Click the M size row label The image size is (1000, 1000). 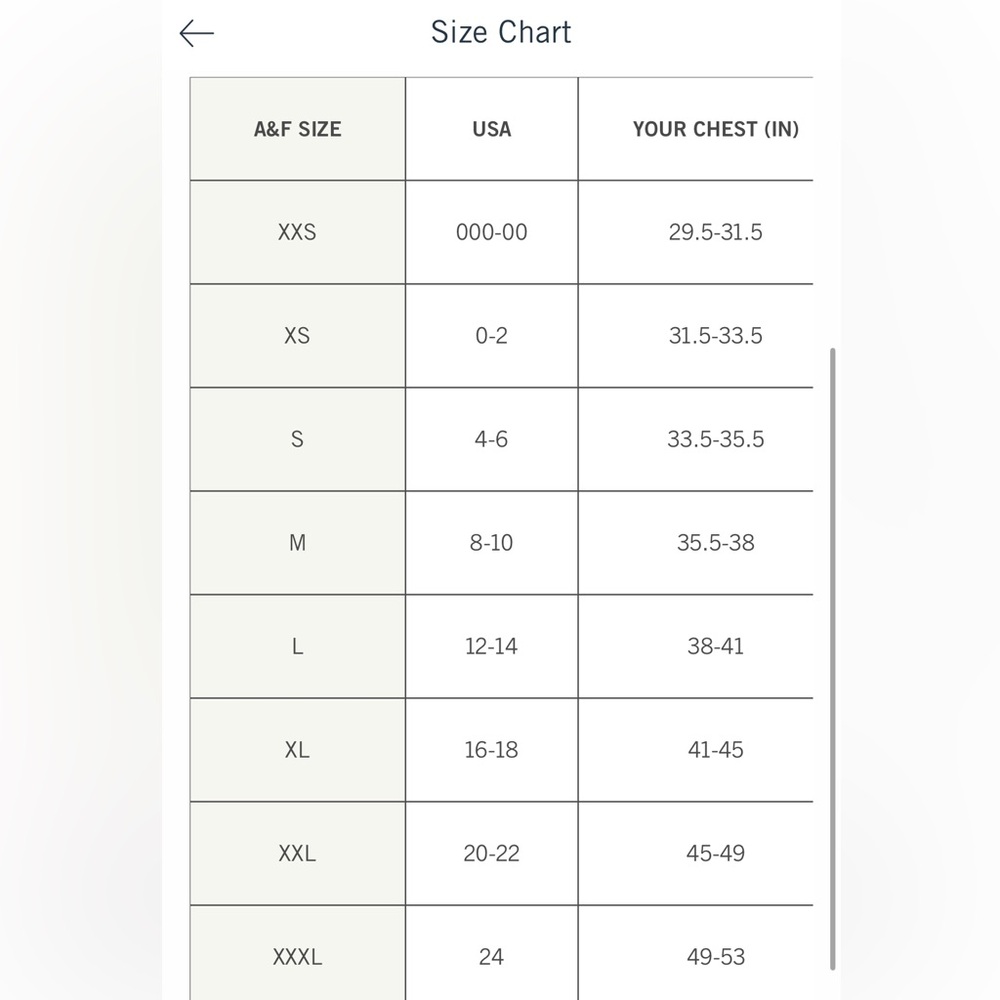point(297,543)
